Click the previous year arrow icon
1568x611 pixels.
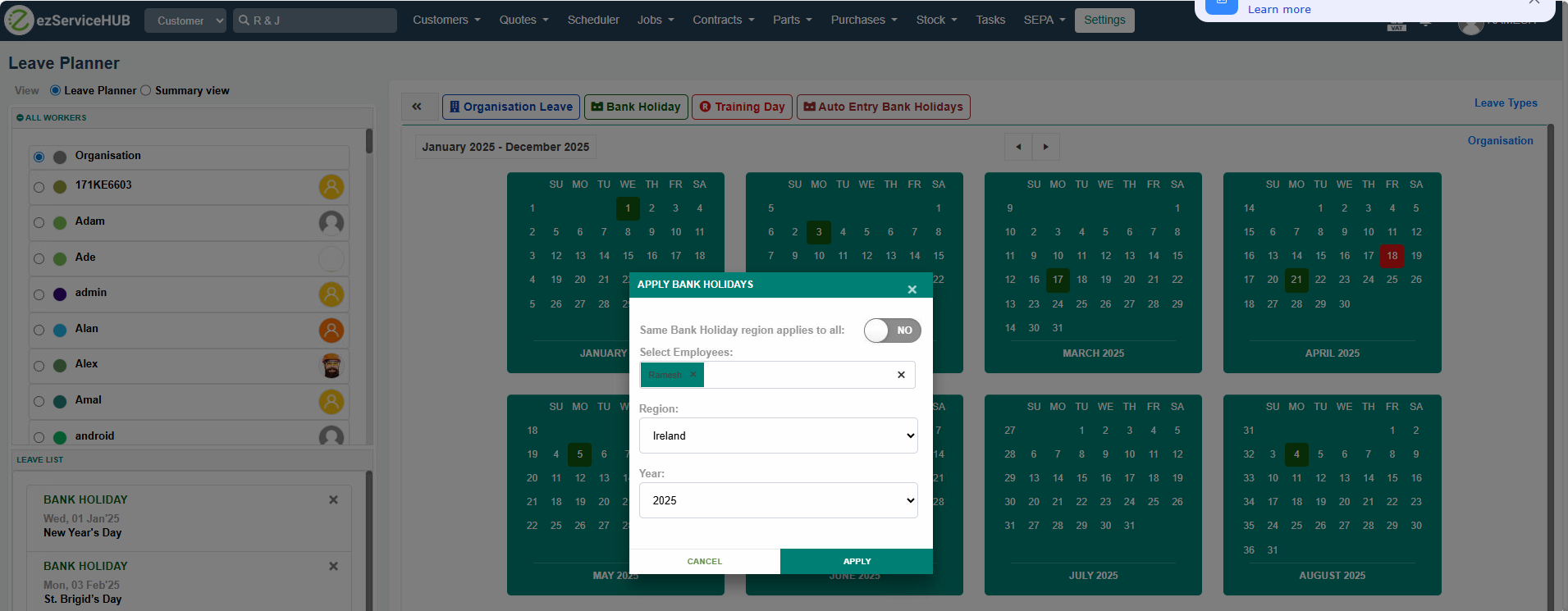click(x=1018, y=147)
